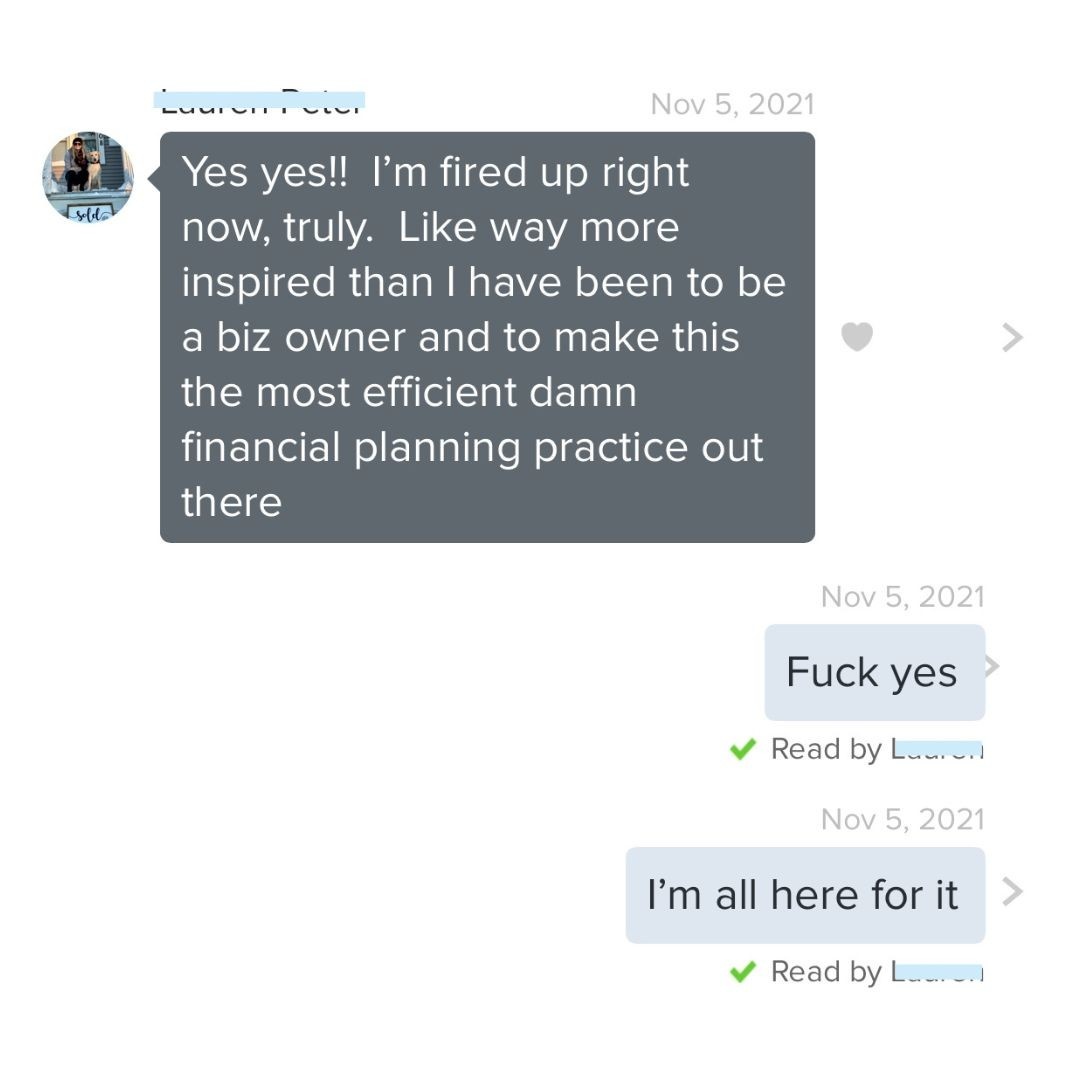Click green checkmark under "Fuck yes" message
This screenshot has height=1080, width=1080.
pos(742,749)
